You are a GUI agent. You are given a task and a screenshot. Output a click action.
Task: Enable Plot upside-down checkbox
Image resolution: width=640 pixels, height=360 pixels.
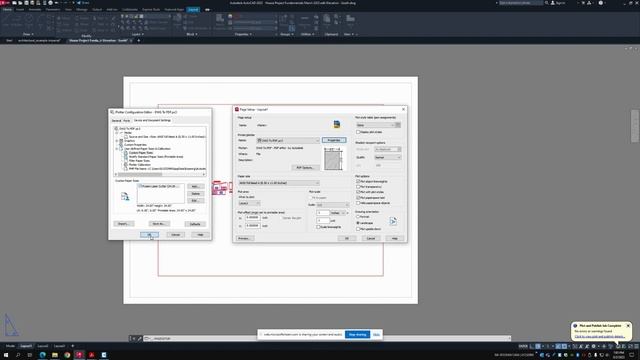pyautogui.click(x=358, y=229)
